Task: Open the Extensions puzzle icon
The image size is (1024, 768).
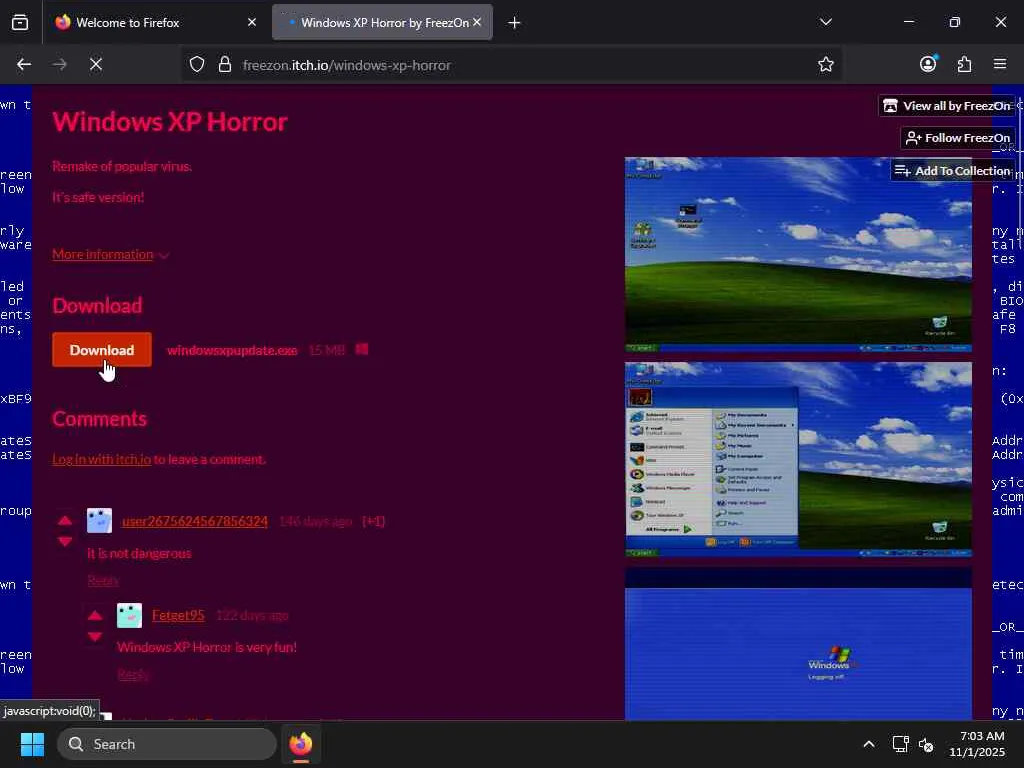Action: point(964,64)
